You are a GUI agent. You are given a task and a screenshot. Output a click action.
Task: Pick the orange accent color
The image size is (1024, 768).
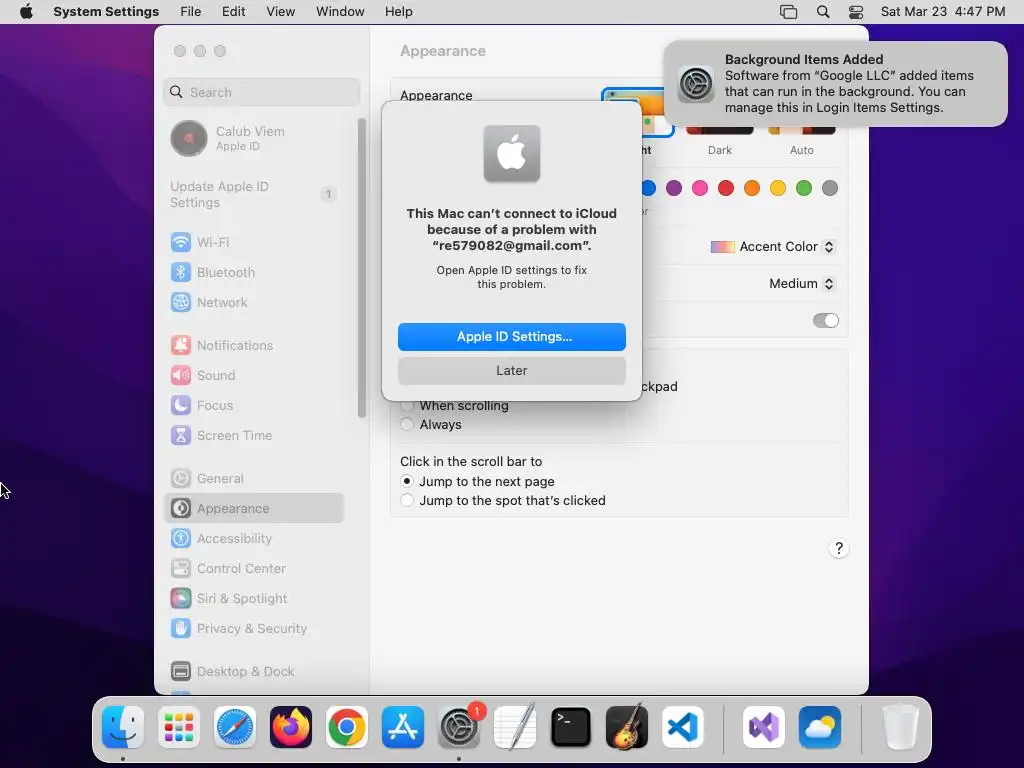tap(752, 189)
